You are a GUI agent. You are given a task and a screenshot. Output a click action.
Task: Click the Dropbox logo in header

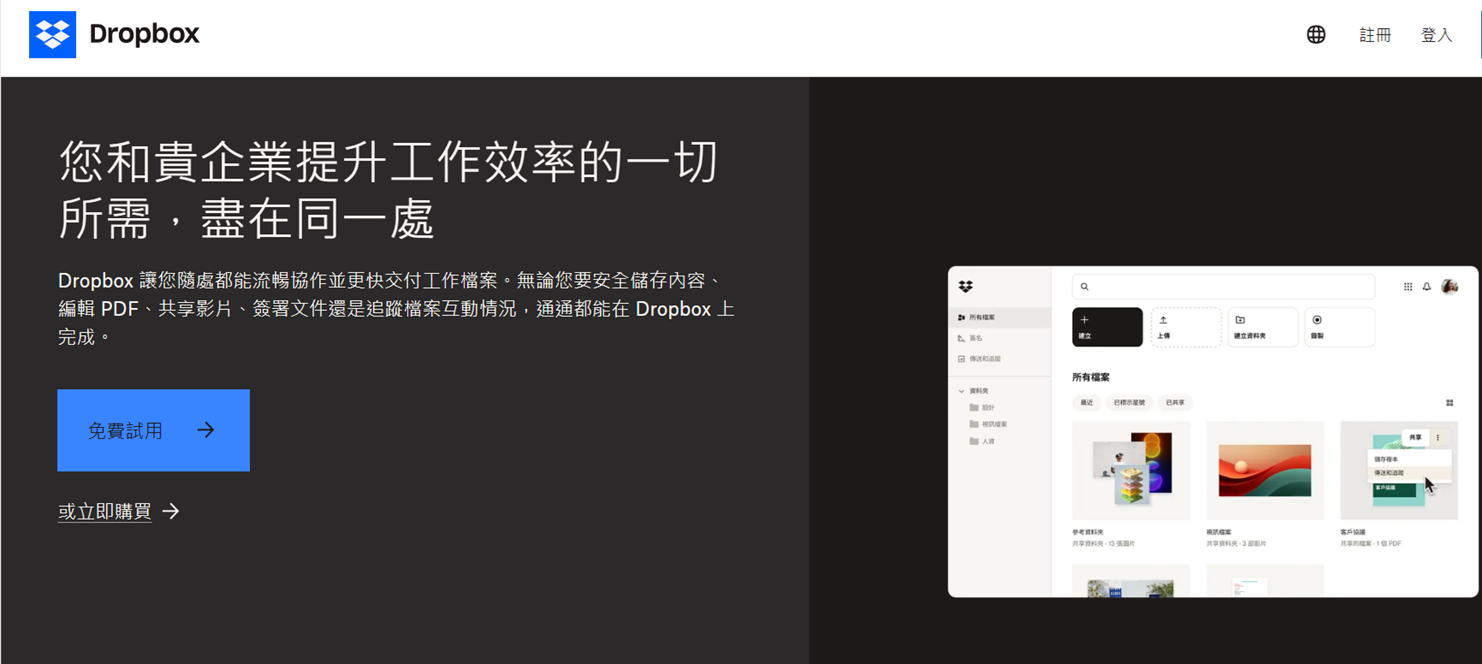point(114,34)
